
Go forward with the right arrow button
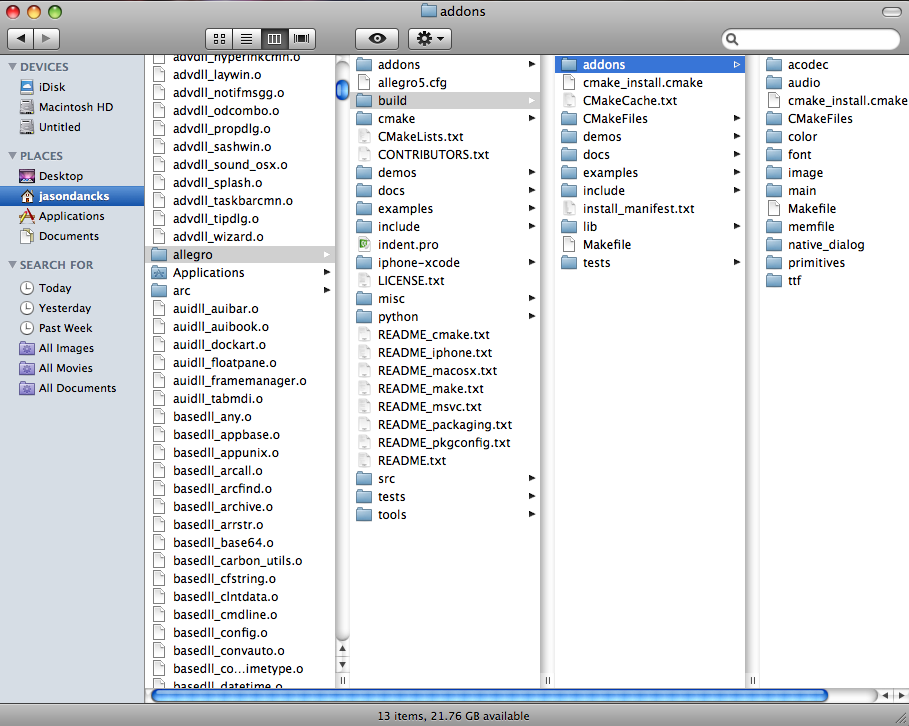pyautogui.click(x=47, y=39)
